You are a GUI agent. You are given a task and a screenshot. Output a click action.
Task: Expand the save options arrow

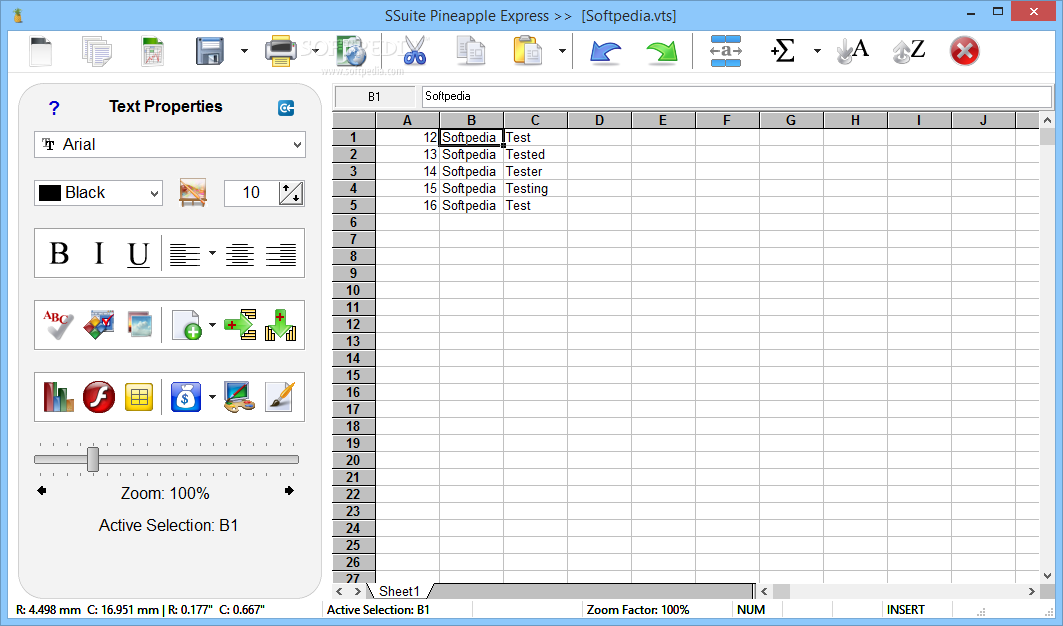coord(244,51)
